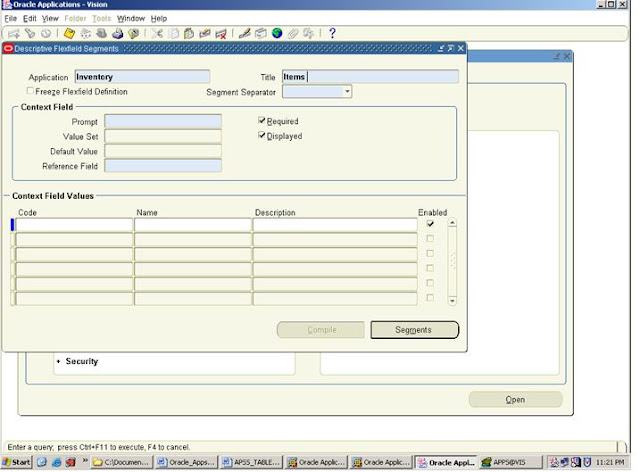This screenshot has height=472, width=640.
Task: Click the Close Form toolbar icon
Action: point(133,33)
